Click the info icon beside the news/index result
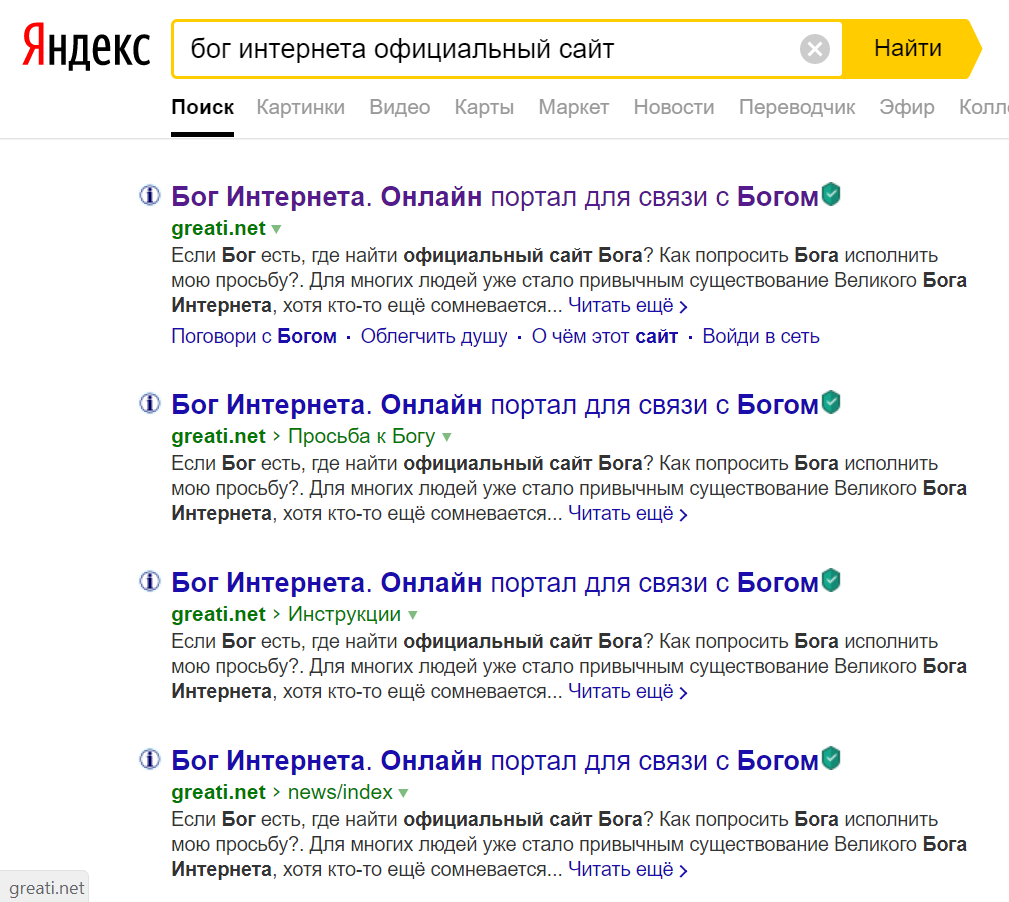The width and height of the screenshot is (1009, 902). (150, 759)
